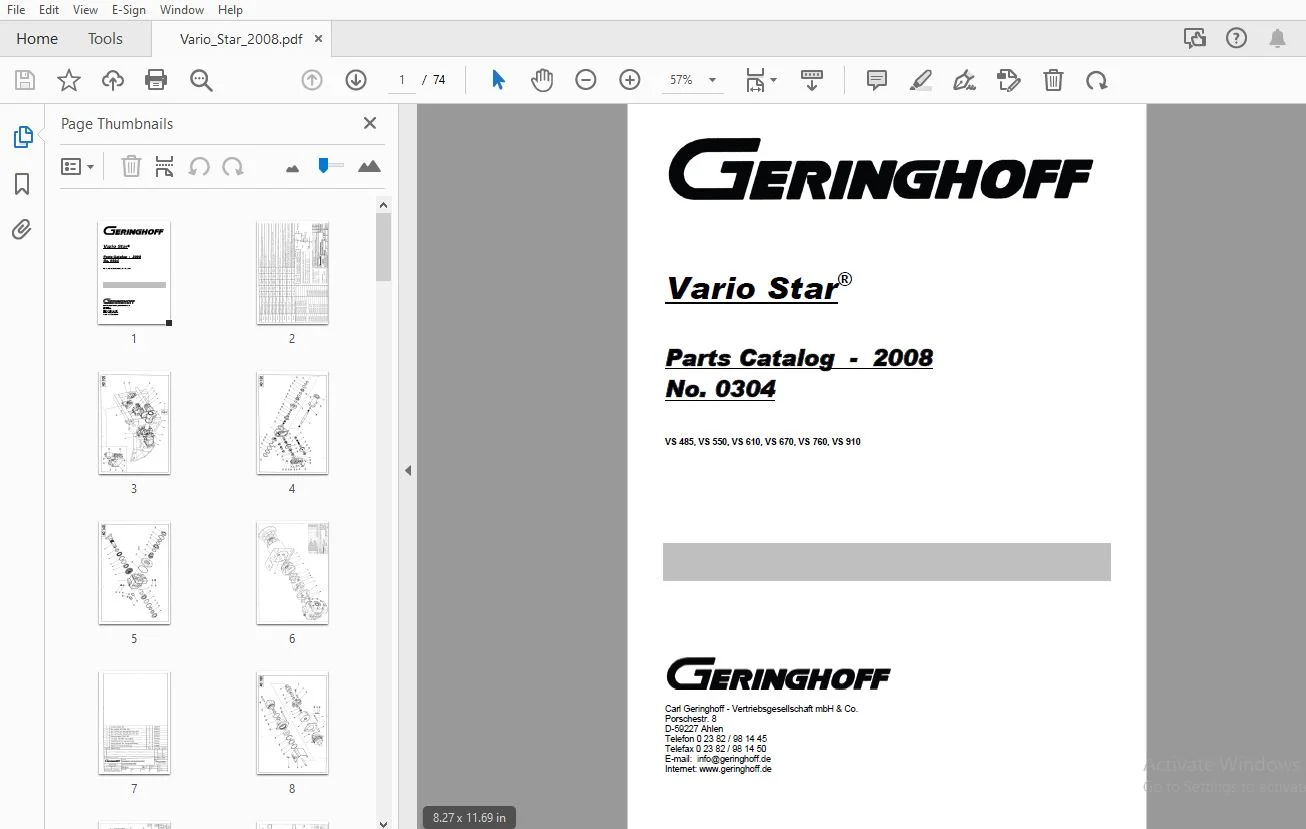
Task: Choose the selection arrow tool
Action: coord(498,80)
